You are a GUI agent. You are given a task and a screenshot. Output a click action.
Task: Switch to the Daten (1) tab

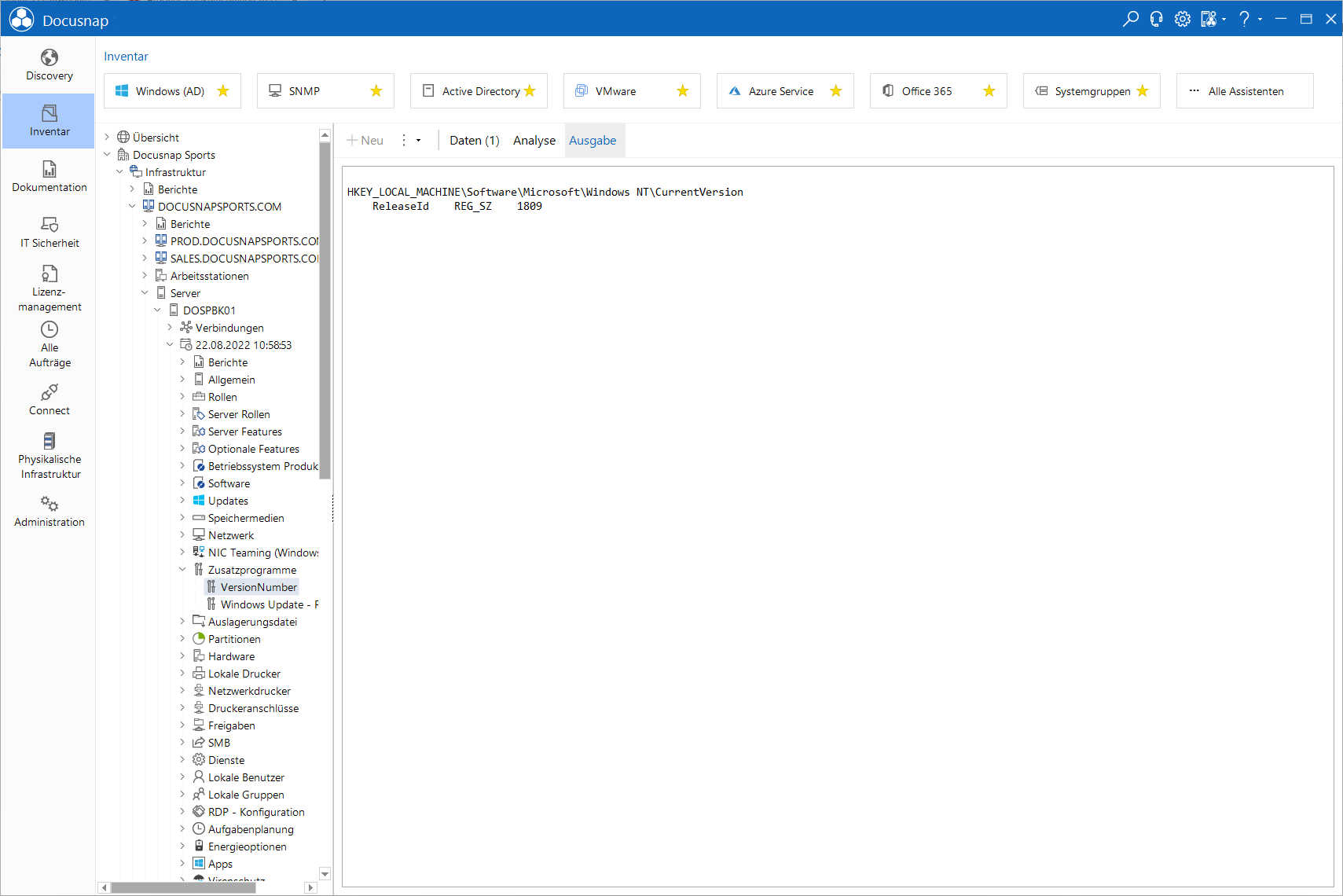475,141
